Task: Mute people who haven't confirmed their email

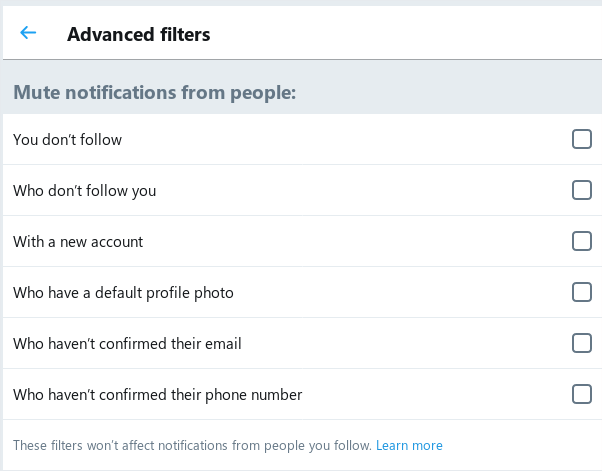Action: click(x=582, y=343)
